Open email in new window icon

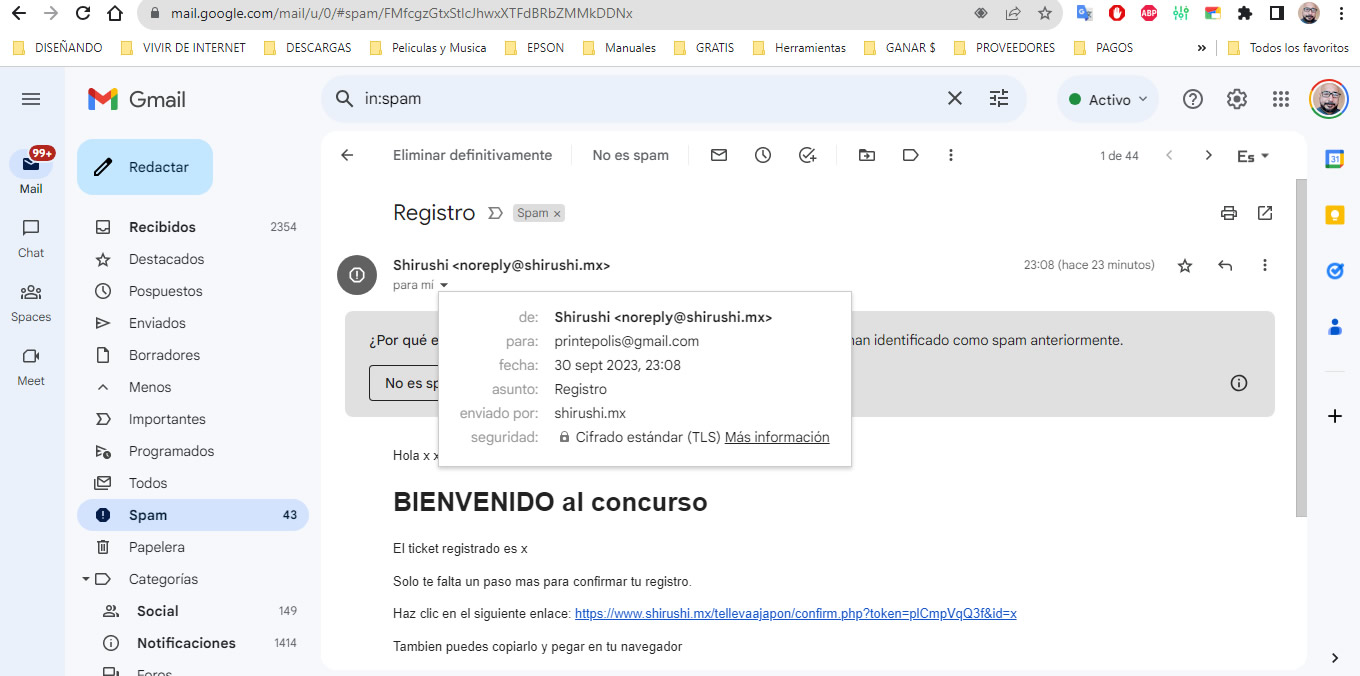(1265, 213)
